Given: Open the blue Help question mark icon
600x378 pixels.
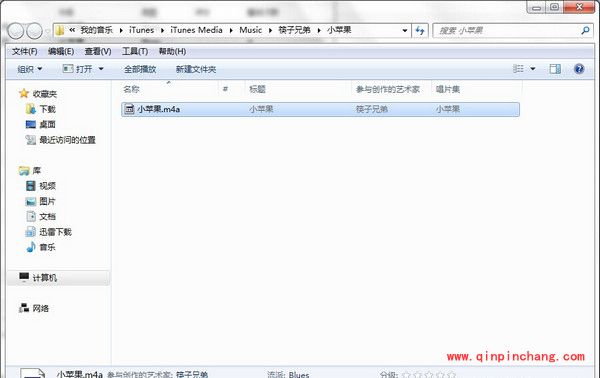Looking at the screenshot, I should click(x=579, y=69).
